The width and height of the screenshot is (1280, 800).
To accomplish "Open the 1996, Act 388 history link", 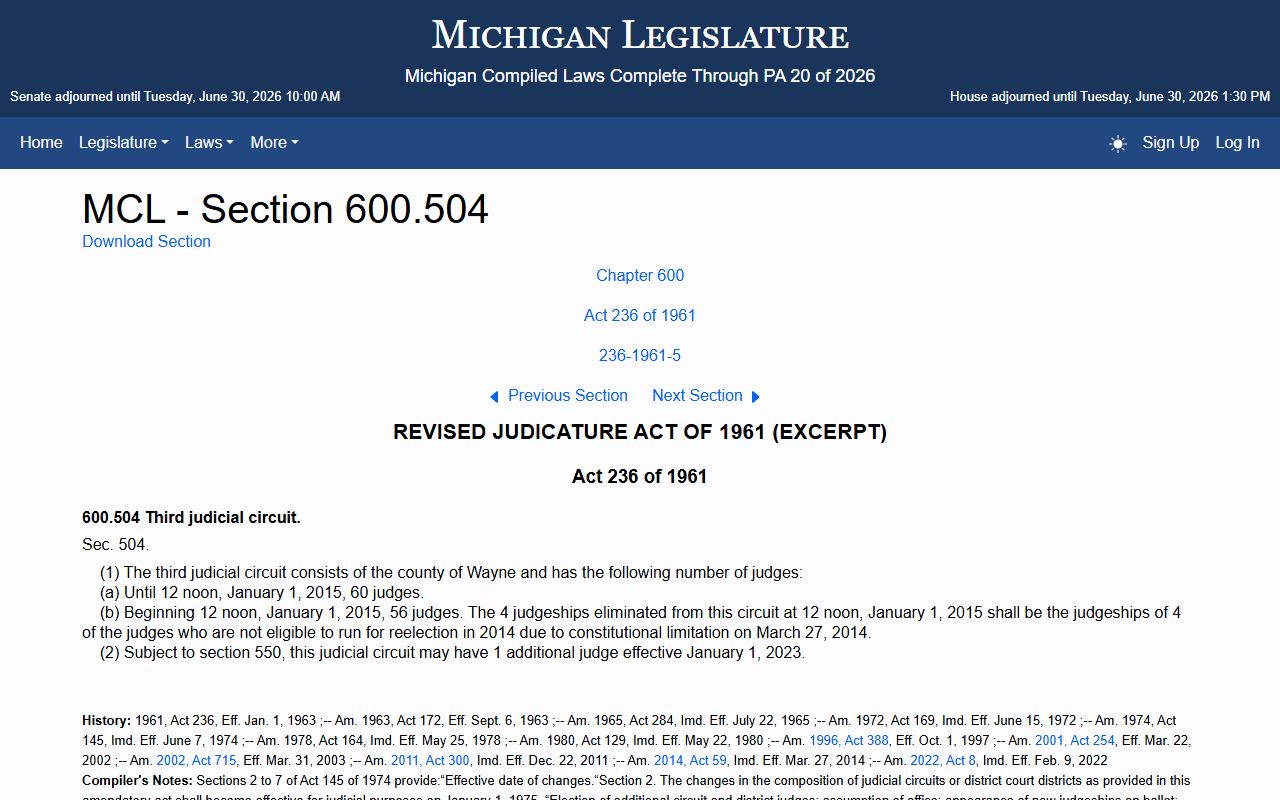I will 848,740.
